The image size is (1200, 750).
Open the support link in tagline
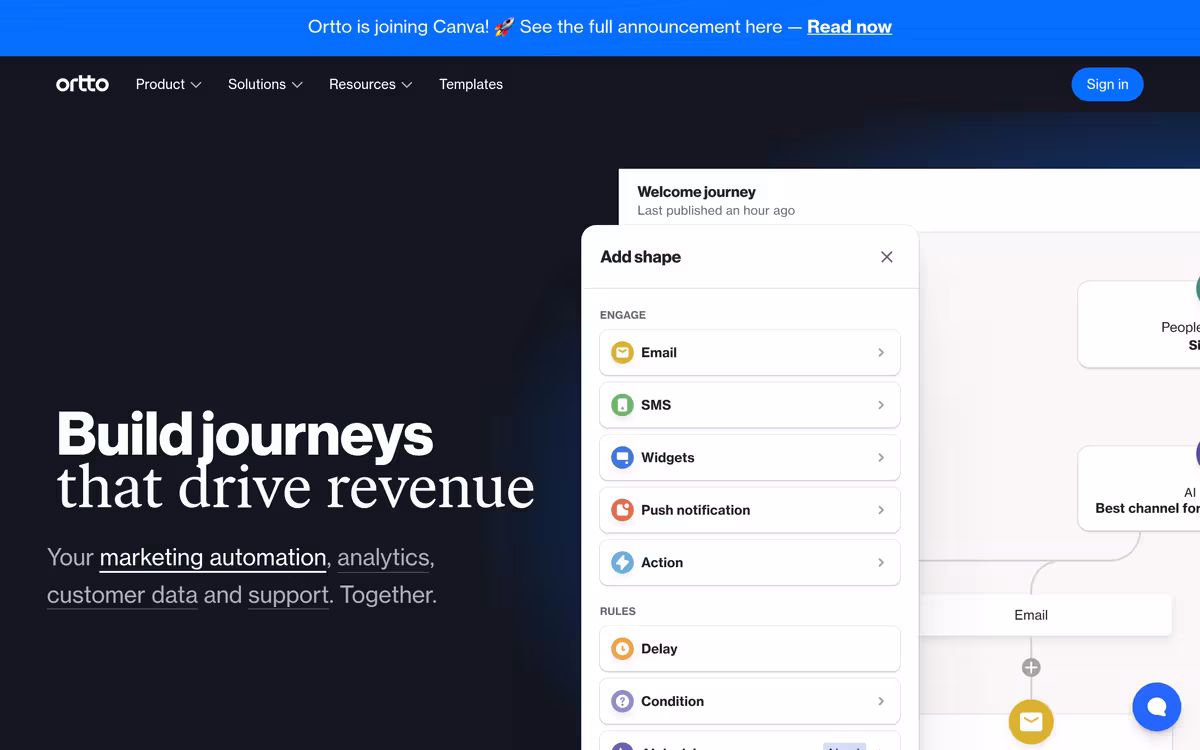tap(288, 595)
